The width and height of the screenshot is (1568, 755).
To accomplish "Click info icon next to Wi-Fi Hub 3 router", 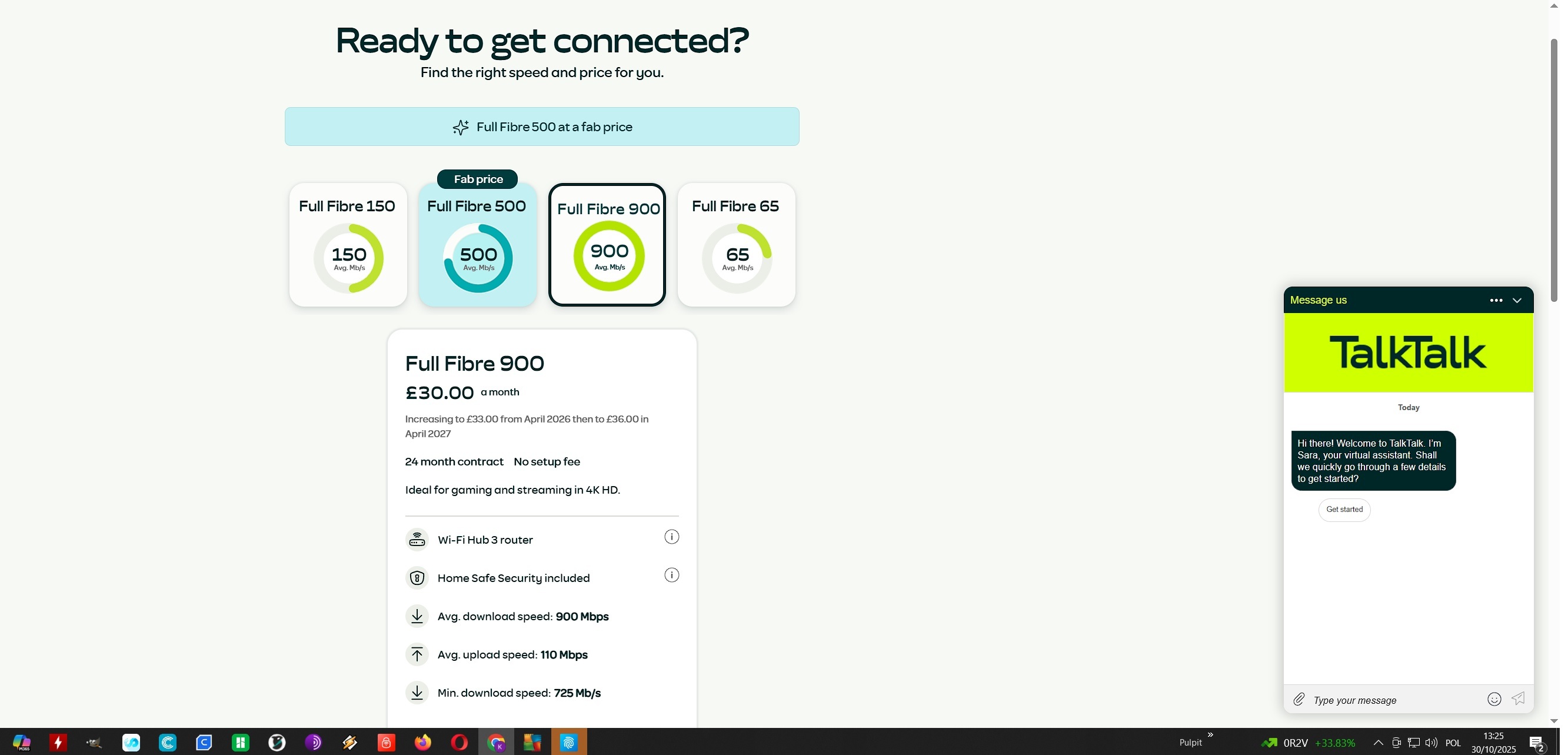I will (x=671, y=537).
